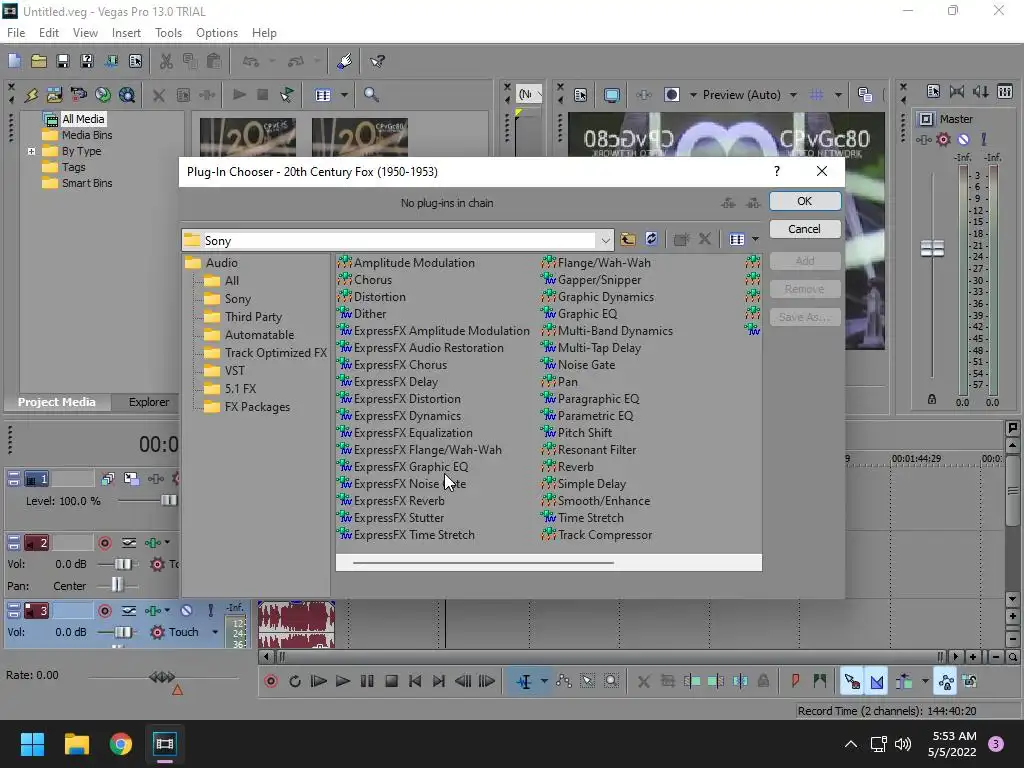Switch to the Explorer tab

coord(148,402)
